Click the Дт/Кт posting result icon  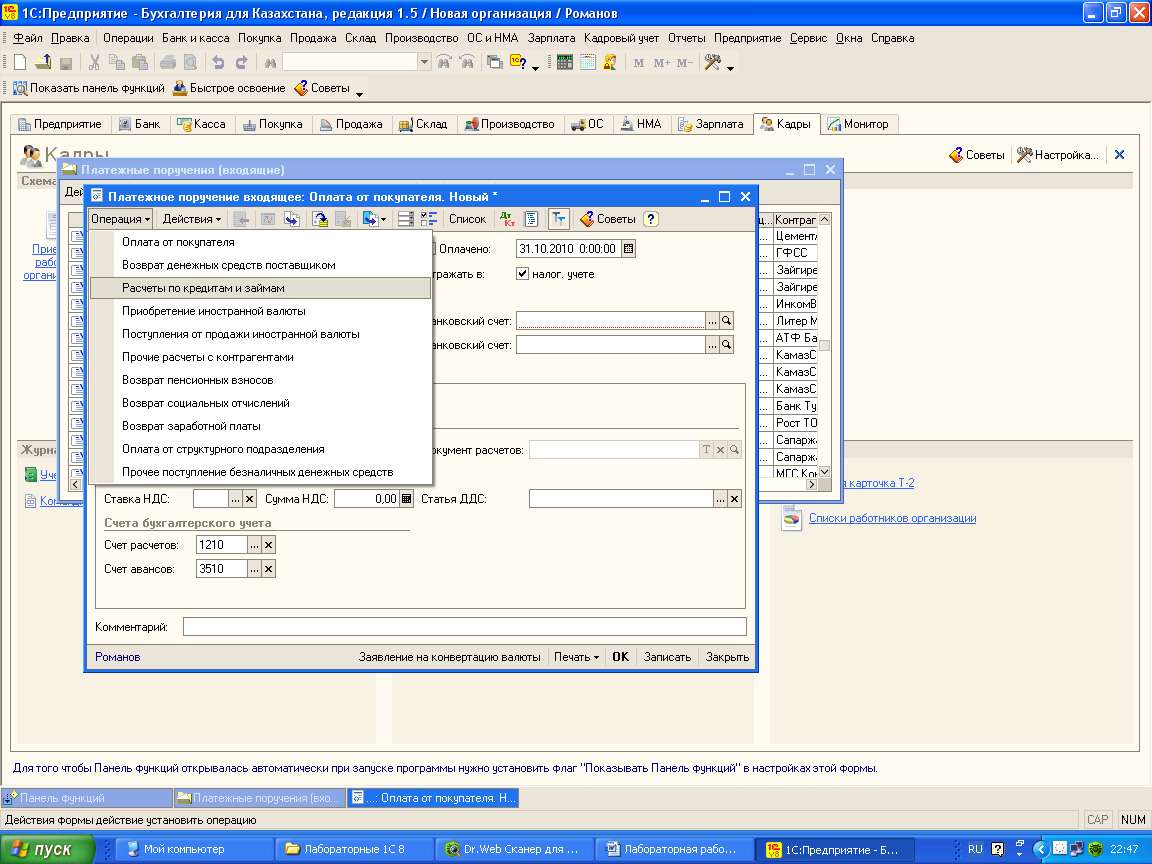508,219
